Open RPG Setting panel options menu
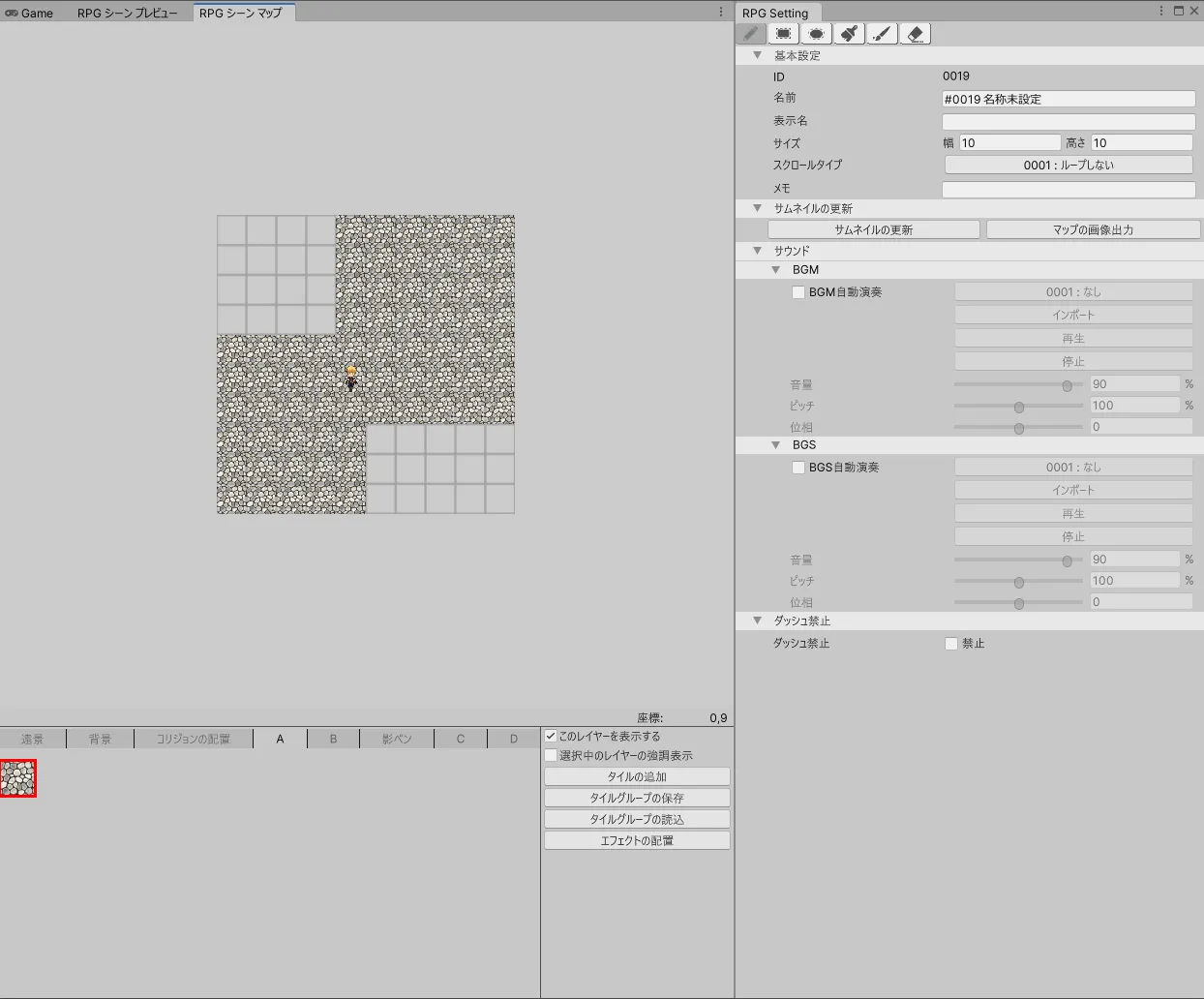The image size is (1204, 999). (1161, 12)
